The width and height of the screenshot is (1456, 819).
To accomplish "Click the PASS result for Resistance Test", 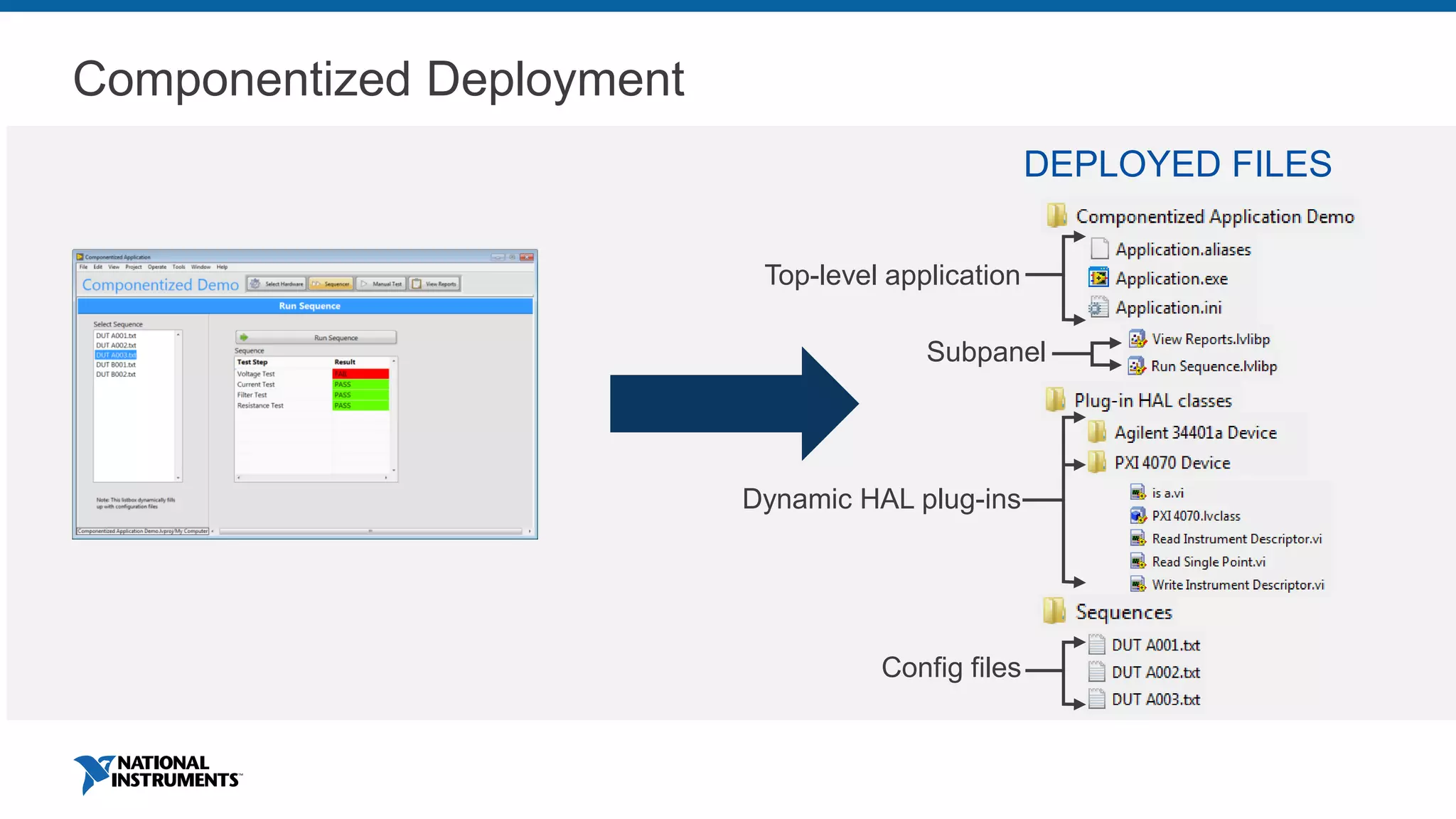I will pyautogui.click(x=360, y=406).
